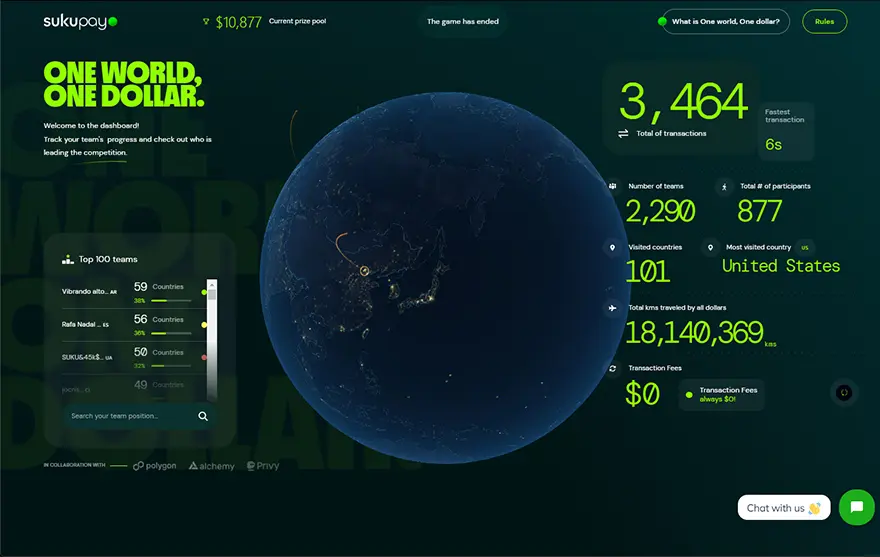Click the polygon partner logo
This screenshot has height=557, width=880.
click(154, 465)
